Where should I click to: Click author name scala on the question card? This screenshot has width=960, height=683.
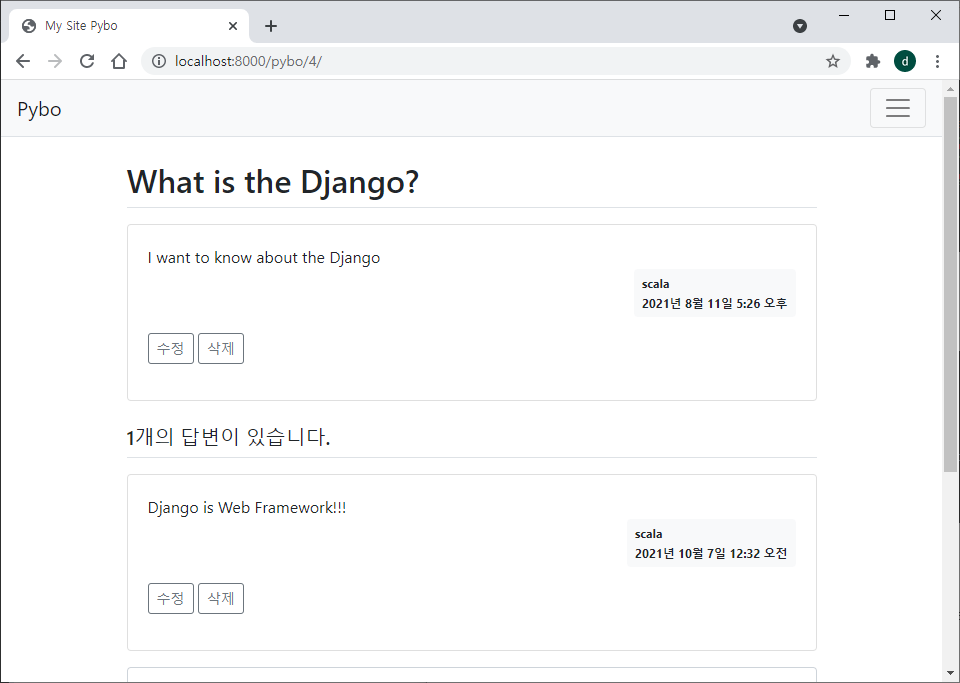[x=655, y=284]
